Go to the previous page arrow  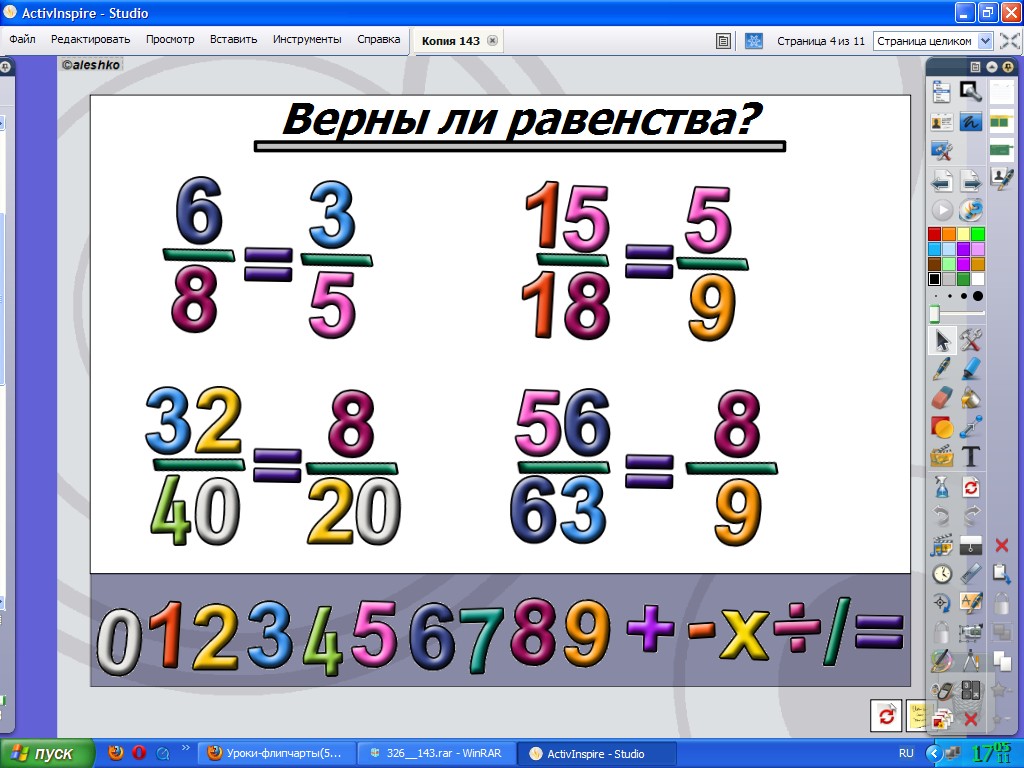[x=941, y=181]
